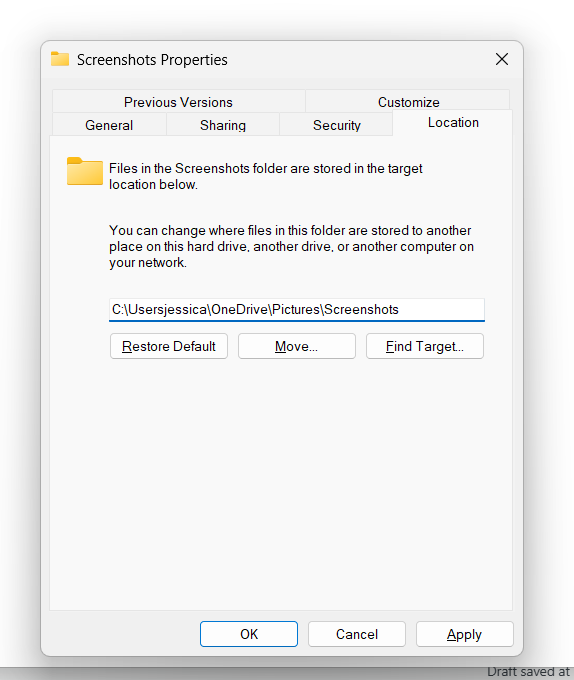Click the small folder icon in title bar

point(60,59)
